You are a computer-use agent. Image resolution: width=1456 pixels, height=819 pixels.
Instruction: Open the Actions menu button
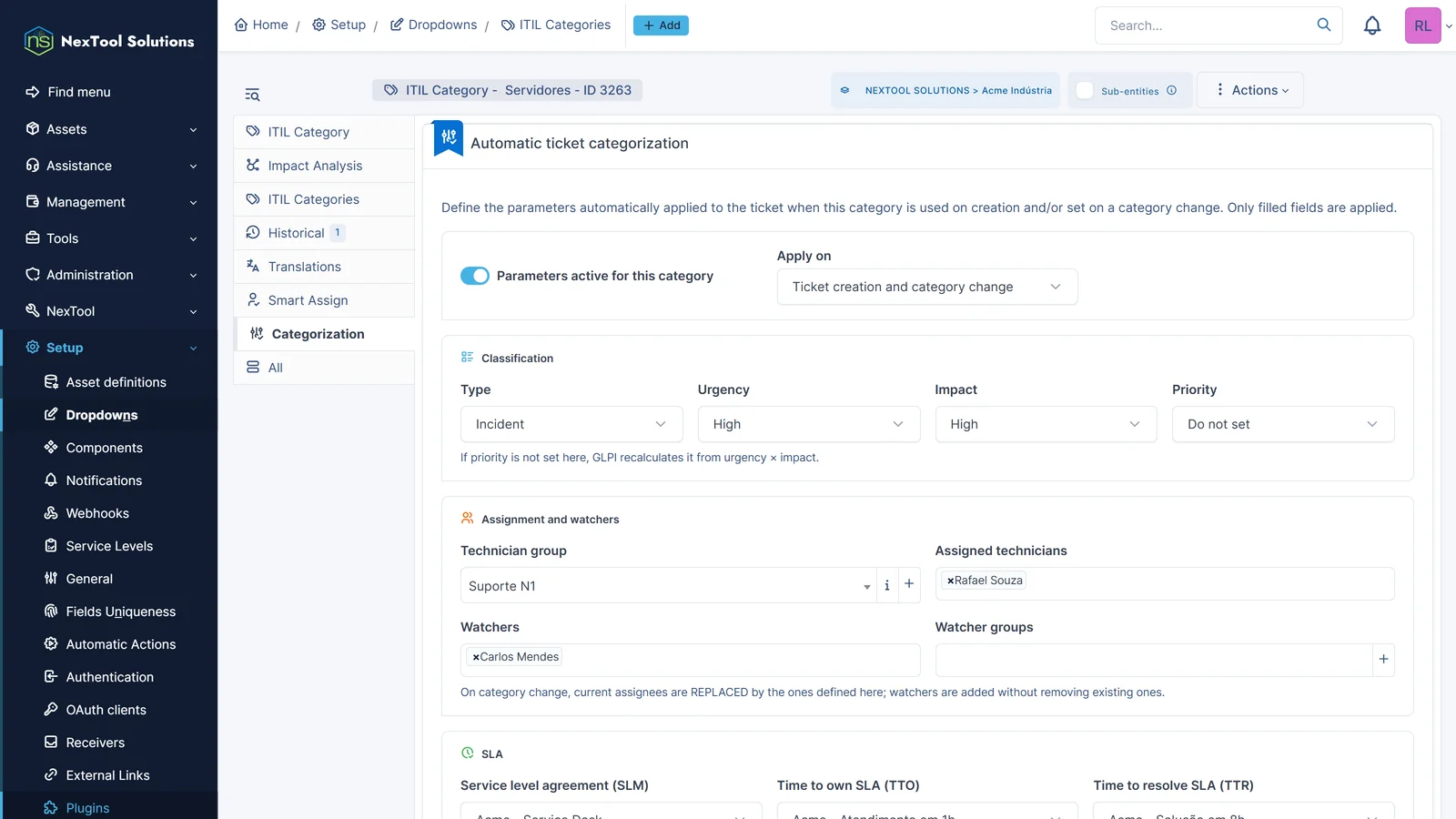tap(1250, 90)
